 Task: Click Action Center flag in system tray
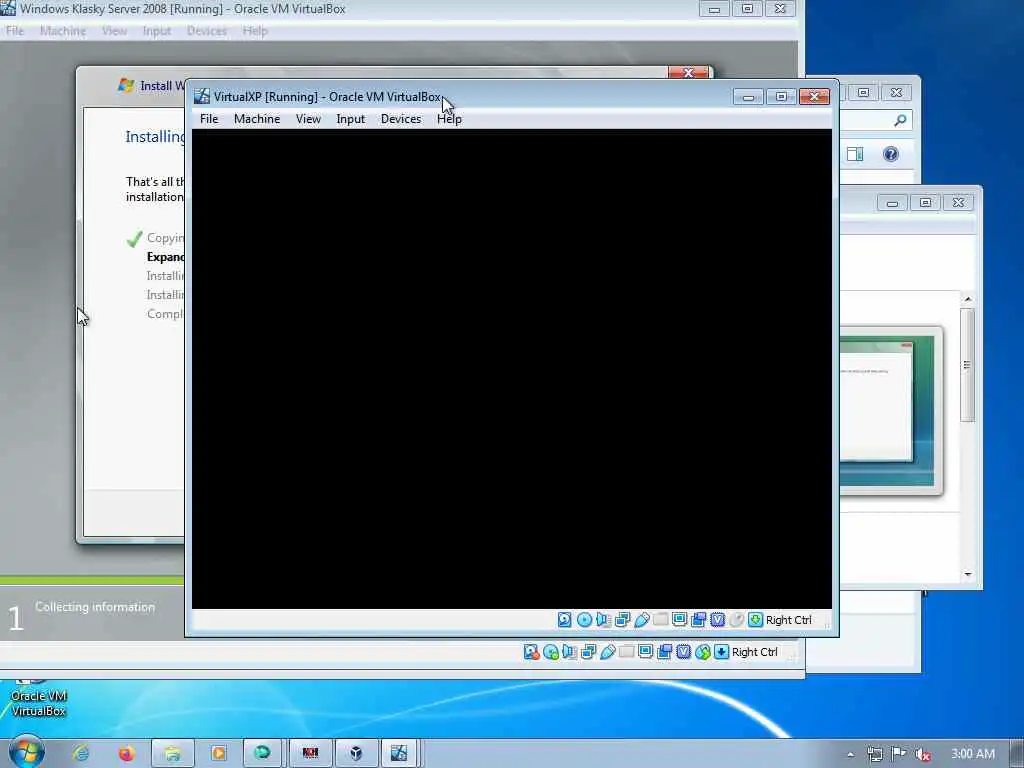click(899, 754)
